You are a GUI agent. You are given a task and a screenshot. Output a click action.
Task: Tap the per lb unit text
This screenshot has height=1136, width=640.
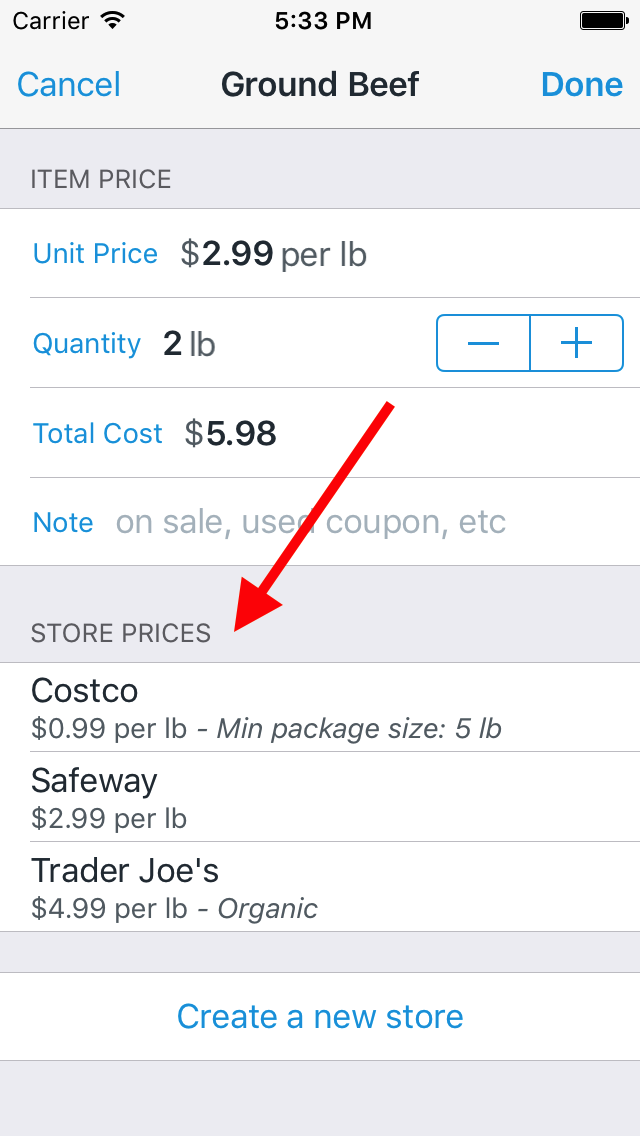pyautogui.click(x=323, y=255)
